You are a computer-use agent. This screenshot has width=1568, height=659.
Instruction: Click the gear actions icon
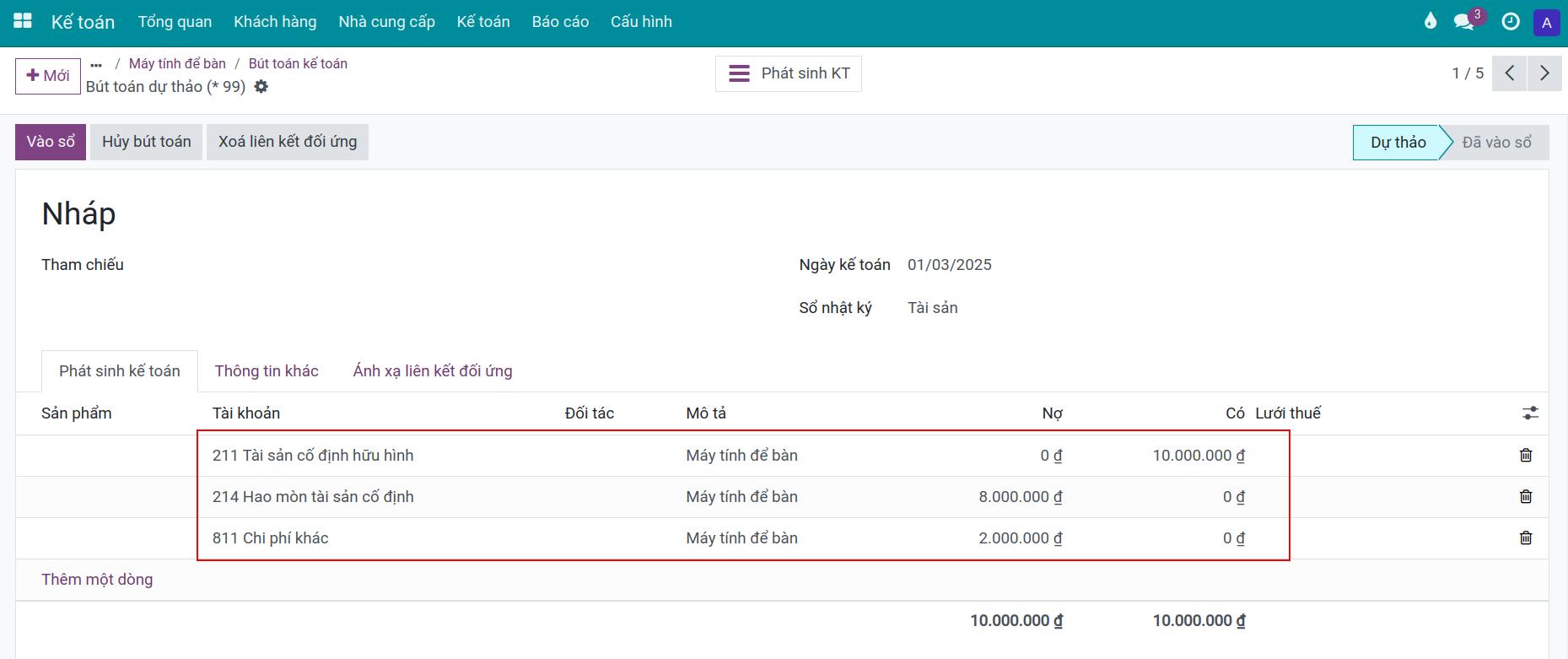coord(261,87)
